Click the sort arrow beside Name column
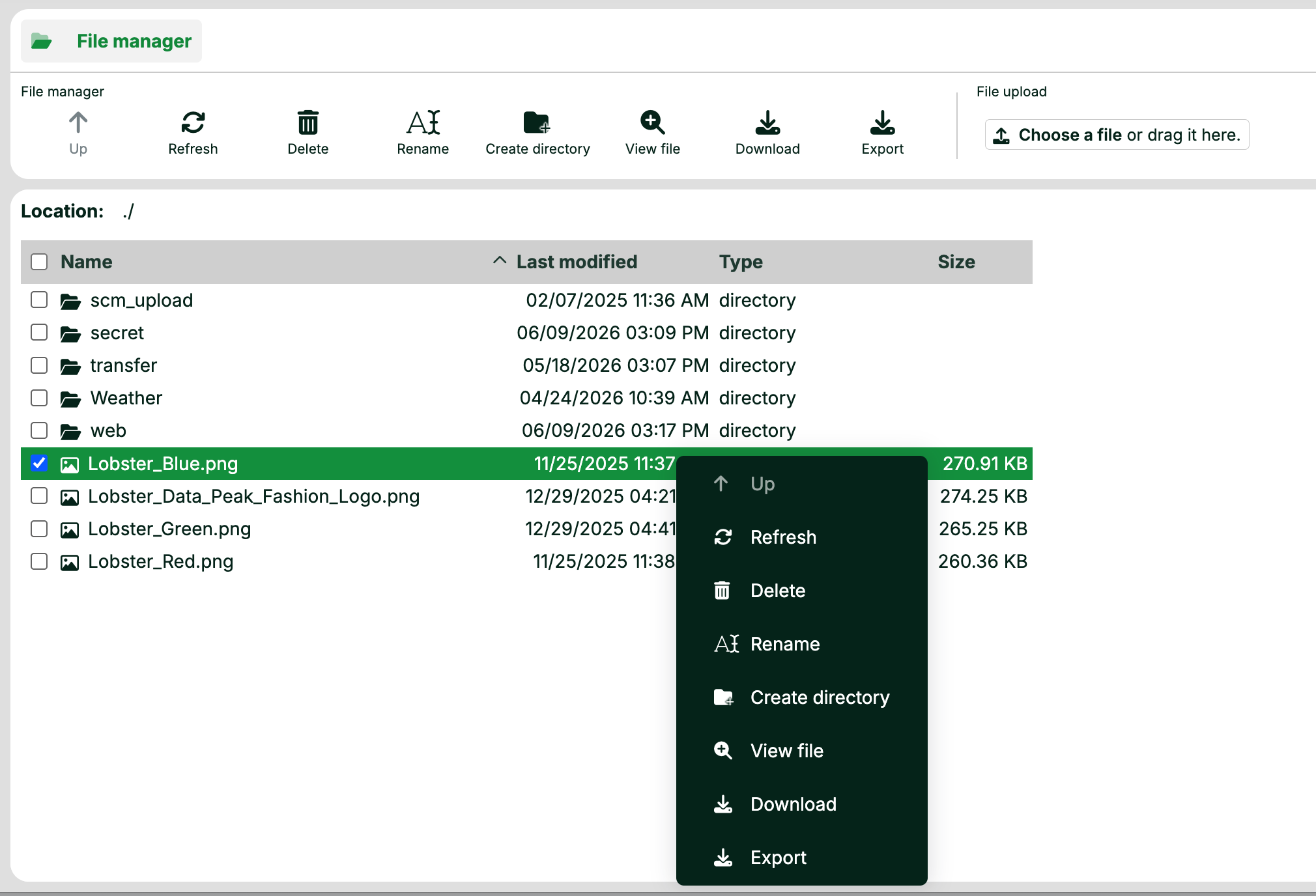The width and height of the screenshot is (1316, 896). (x=500, y=260)
